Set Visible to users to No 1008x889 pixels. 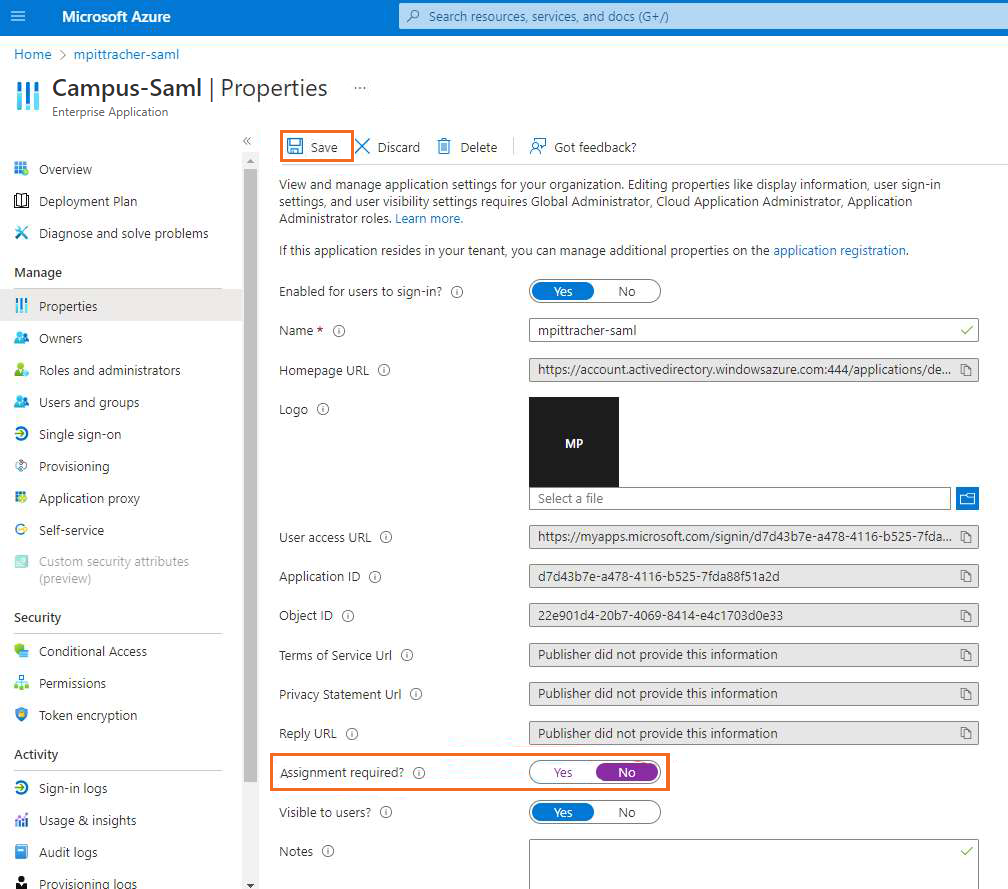click(x=627, y=813)
